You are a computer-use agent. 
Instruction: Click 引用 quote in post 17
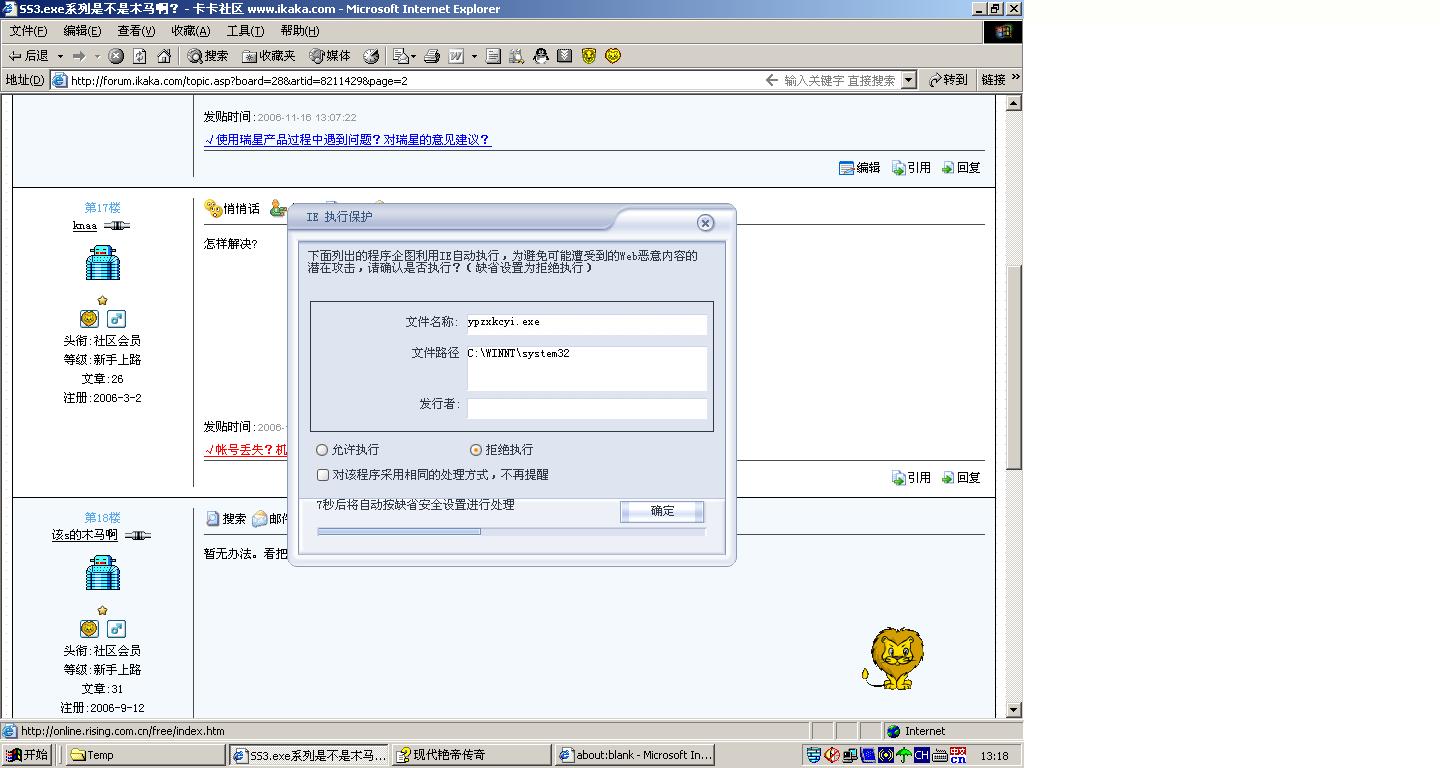click(x=912, y=478)
